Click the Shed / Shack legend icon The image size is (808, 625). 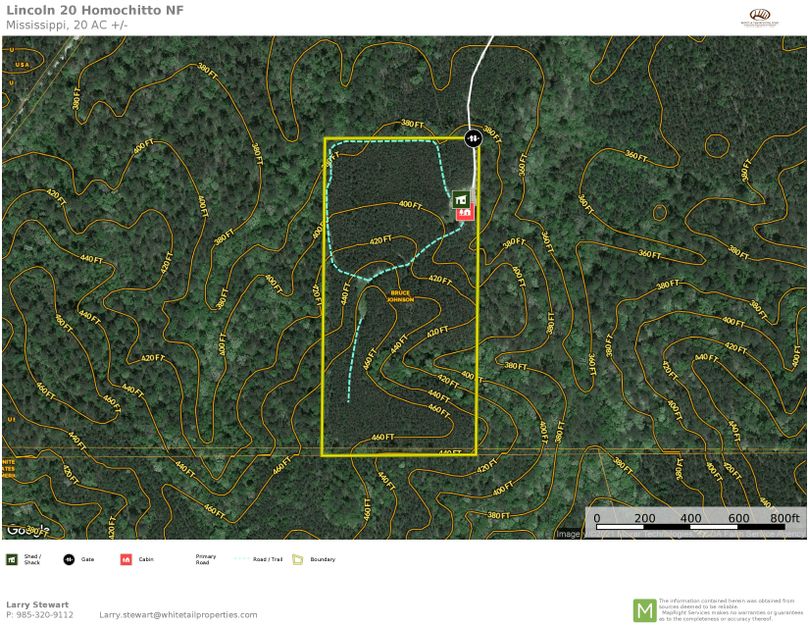click(x=12, y=559)
